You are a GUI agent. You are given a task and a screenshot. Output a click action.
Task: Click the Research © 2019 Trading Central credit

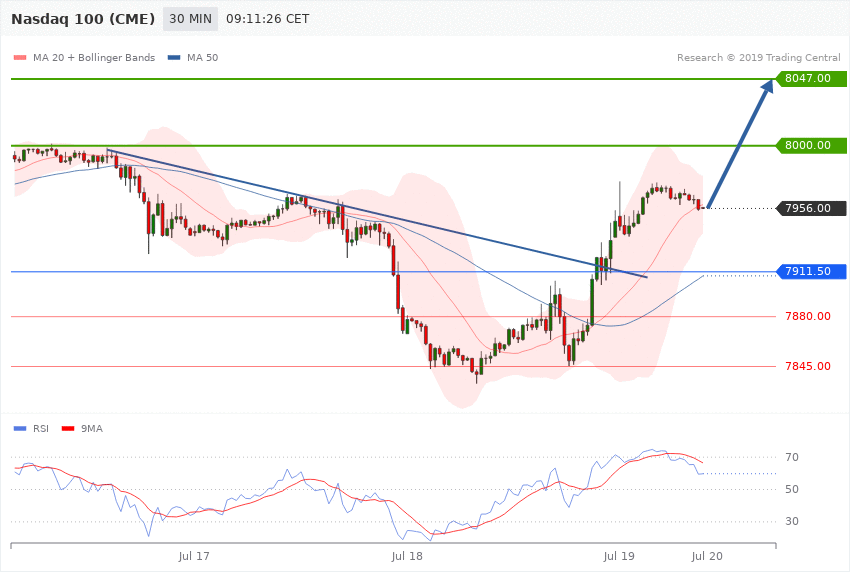(758, 57)
